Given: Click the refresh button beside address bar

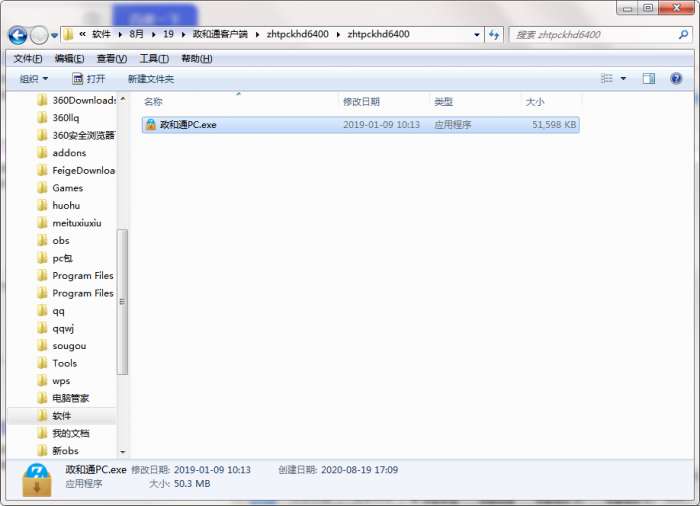Looking at the screenshot, I should click(x=494, y=34).
